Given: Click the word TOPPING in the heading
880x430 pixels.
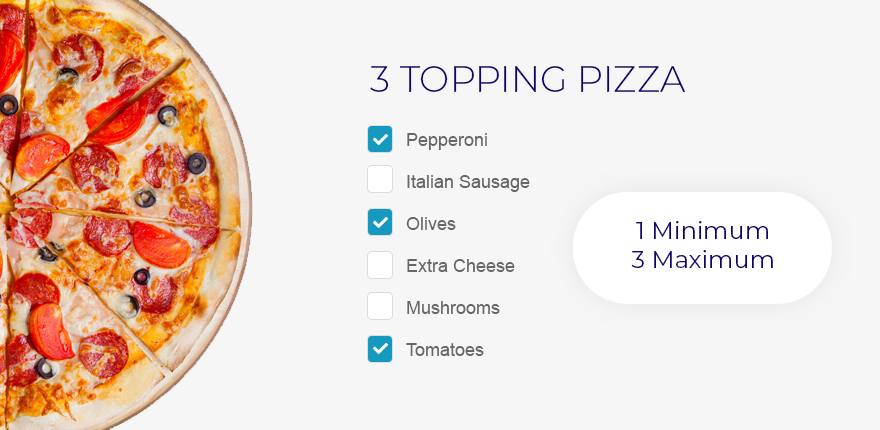Looking at the screenshot, I should pyautogui.click(x=484, y=79).
